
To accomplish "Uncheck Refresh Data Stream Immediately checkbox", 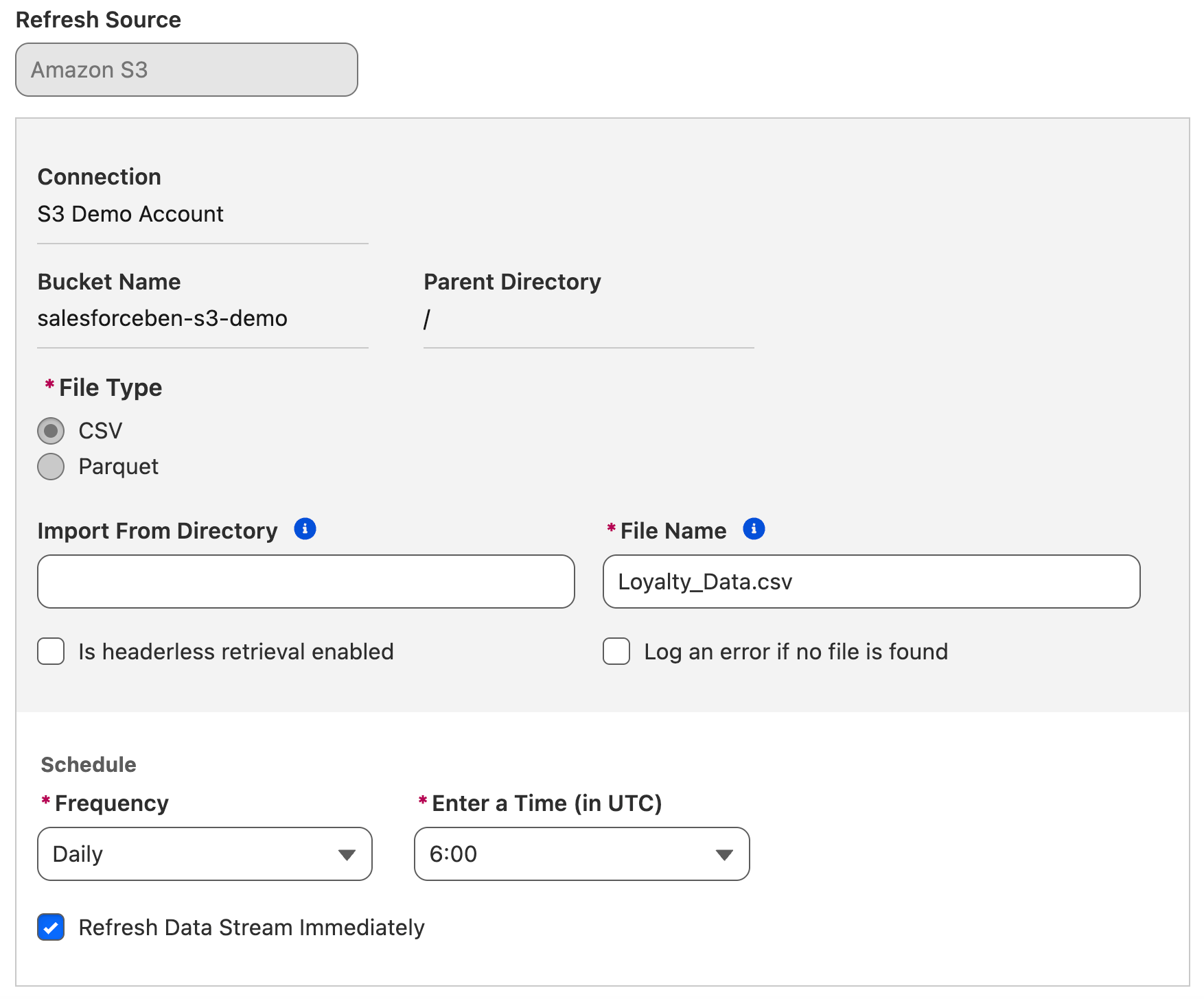I will tap(51, 927).
